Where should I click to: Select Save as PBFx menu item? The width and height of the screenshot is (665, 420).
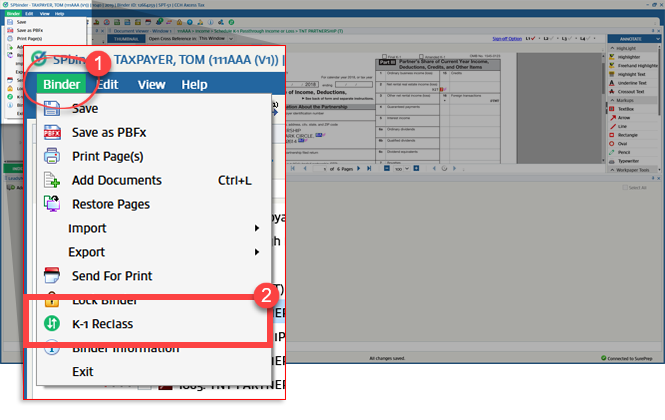(154, 132)
